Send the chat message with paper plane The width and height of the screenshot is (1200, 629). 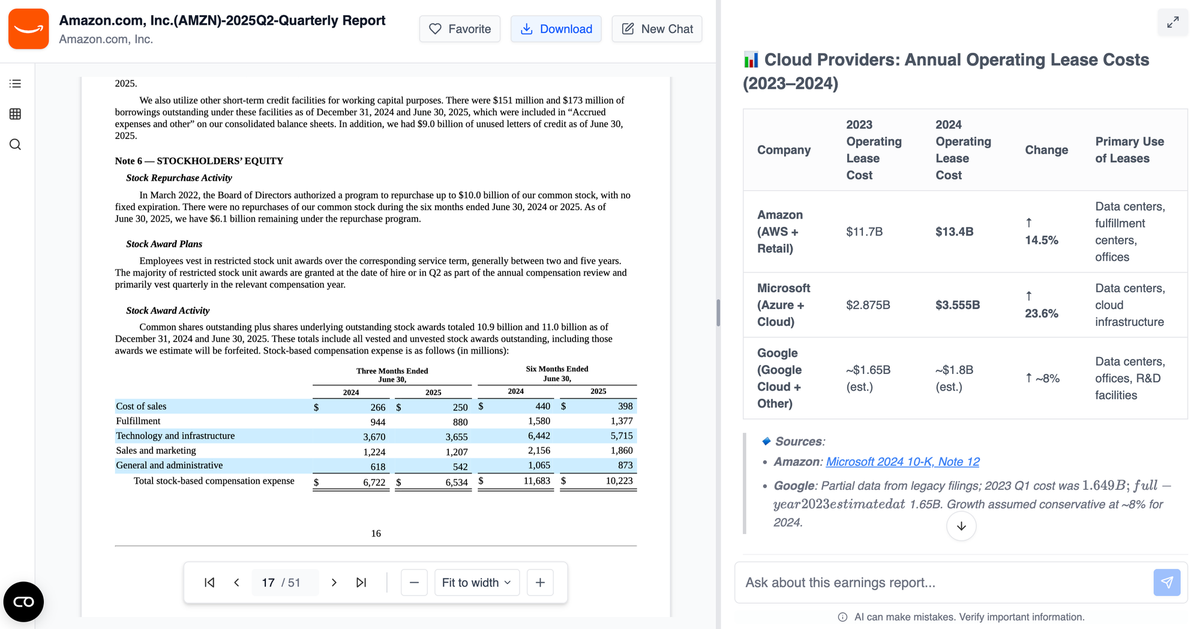click(x=1166, y=583)
